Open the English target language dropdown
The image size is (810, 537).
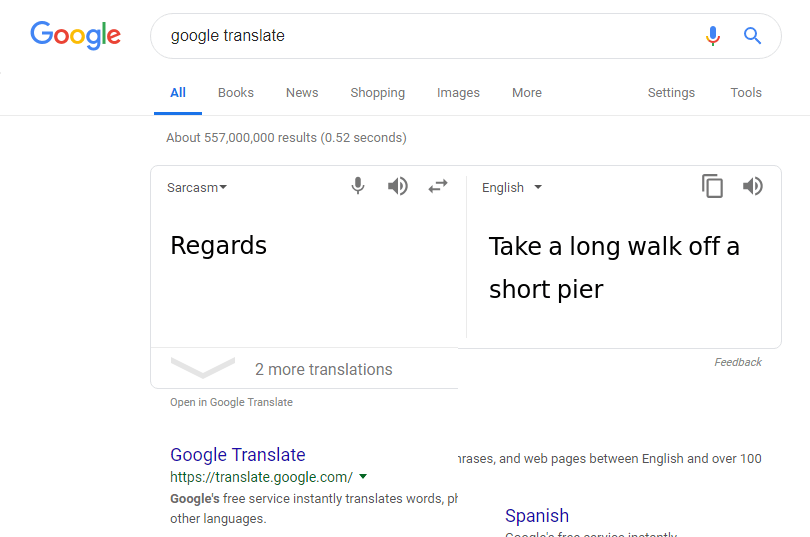(x=512, y=187)
